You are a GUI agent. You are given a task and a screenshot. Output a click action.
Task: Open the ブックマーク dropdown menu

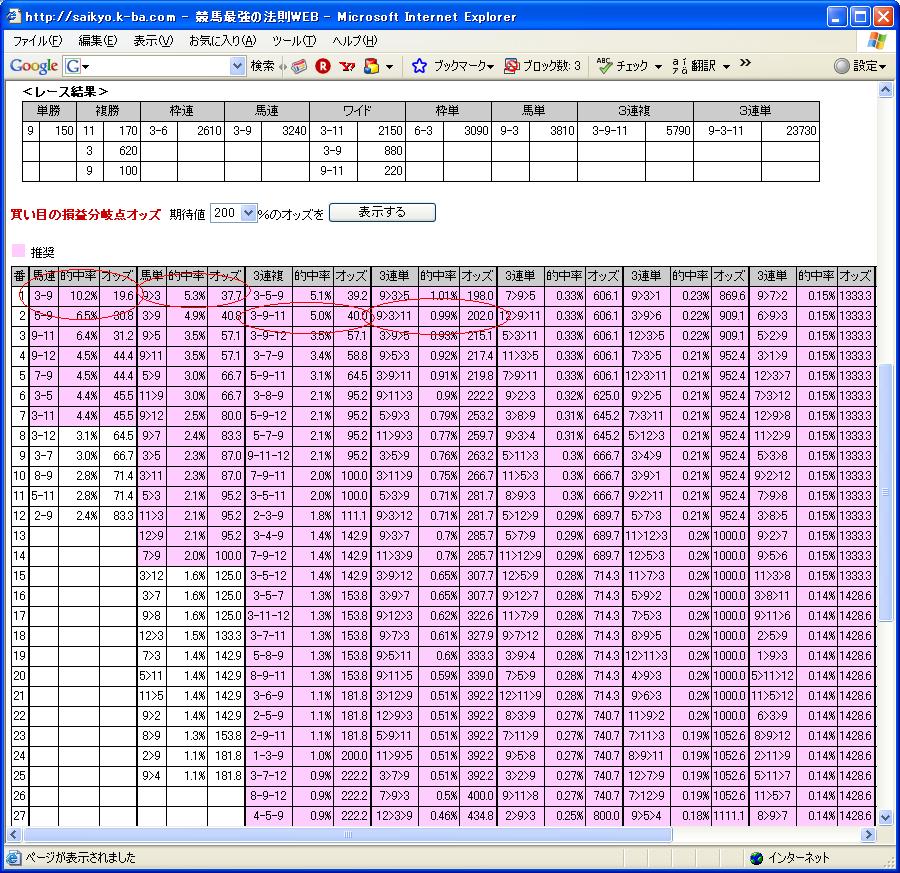464,66
